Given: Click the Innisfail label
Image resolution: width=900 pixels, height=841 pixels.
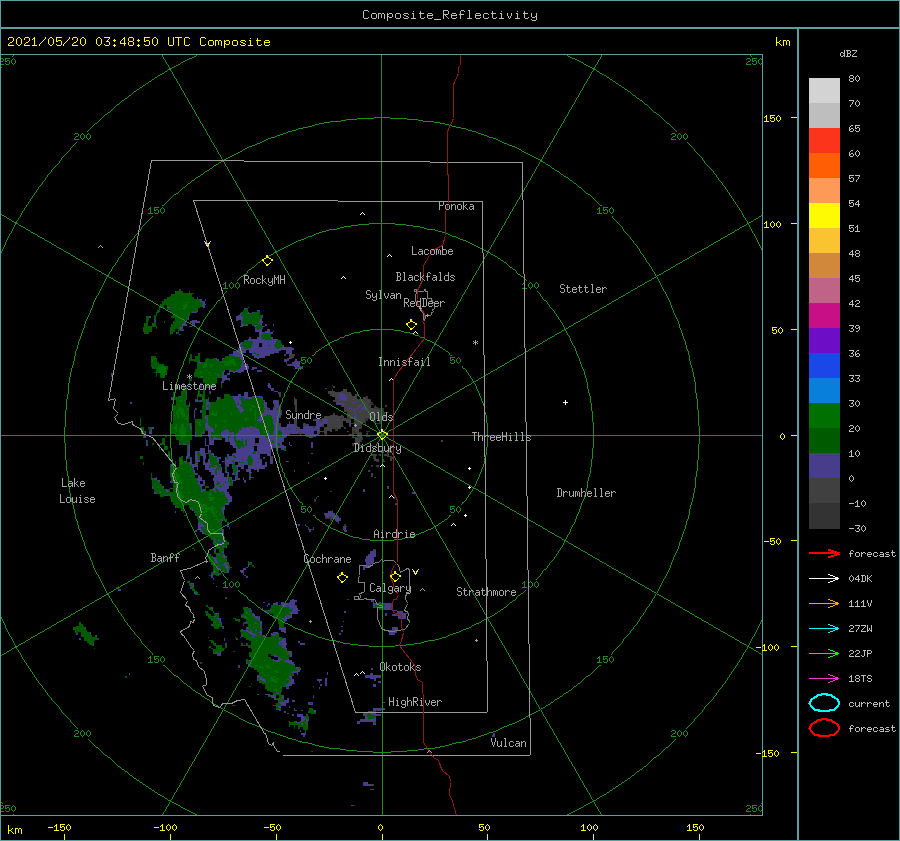Looking at the screenshot, I should click(x=404, y=362).
